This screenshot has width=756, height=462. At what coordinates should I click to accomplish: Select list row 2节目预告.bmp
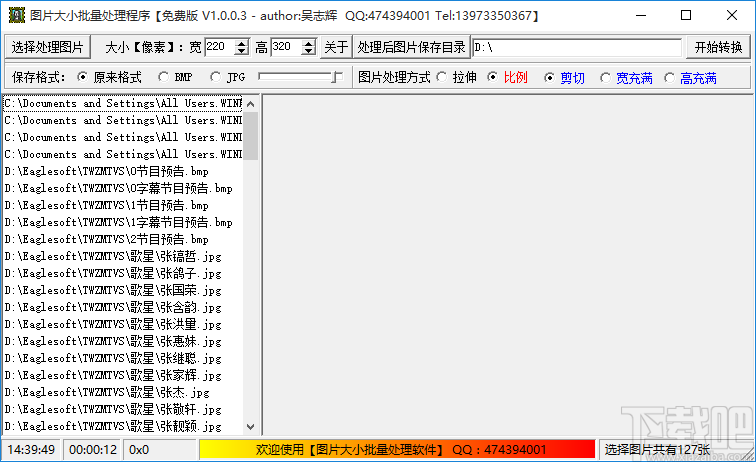(x=123, y=239)
